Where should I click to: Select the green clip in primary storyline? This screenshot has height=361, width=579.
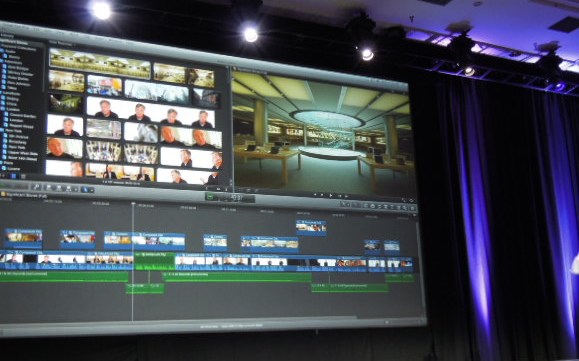point(154,261)
